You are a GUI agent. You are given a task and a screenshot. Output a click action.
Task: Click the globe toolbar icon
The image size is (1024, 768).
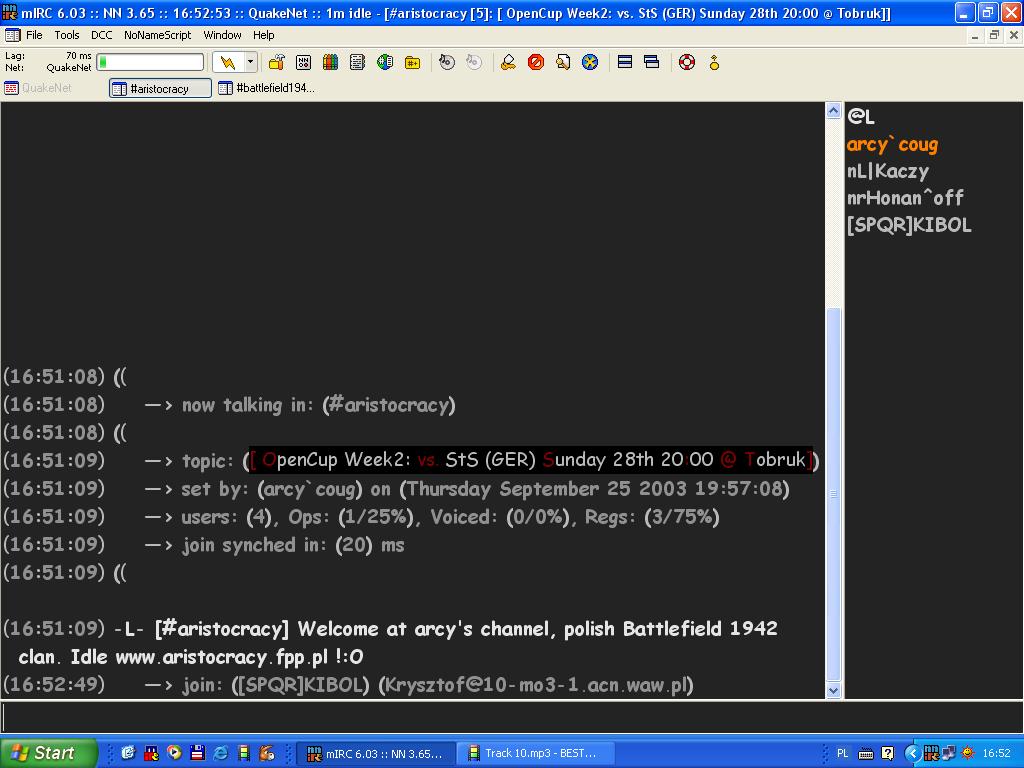click(x=385, y=62)
